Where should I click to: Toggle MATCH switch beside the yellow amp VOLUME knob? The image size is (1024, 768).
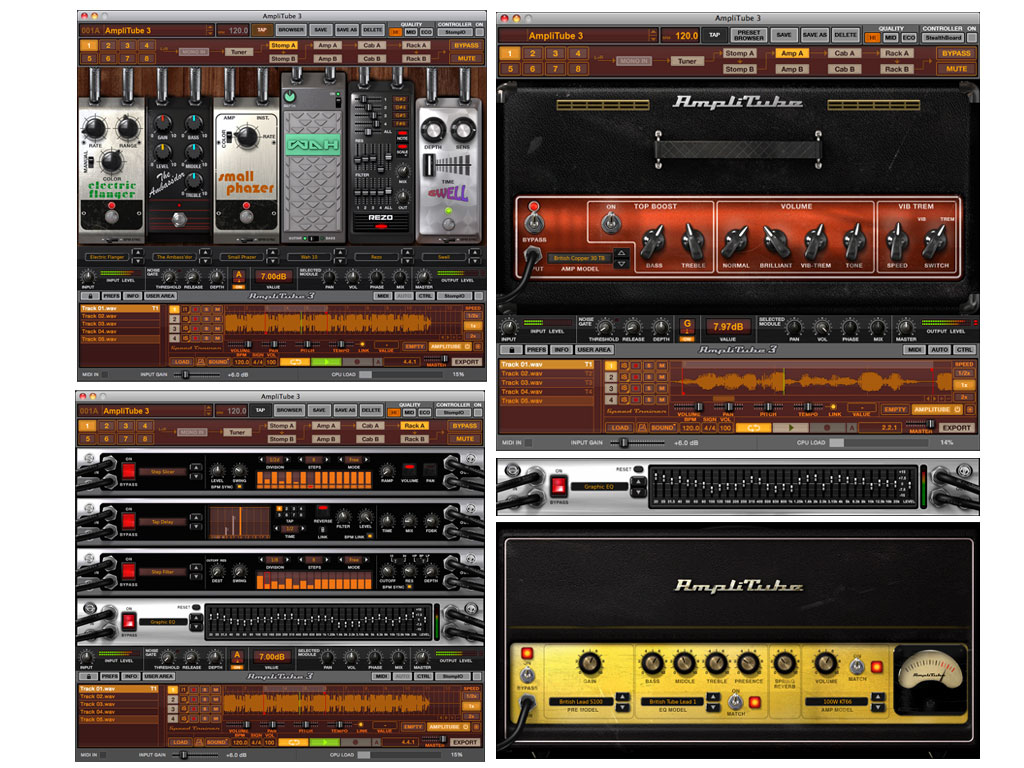[x=856, y=665]
